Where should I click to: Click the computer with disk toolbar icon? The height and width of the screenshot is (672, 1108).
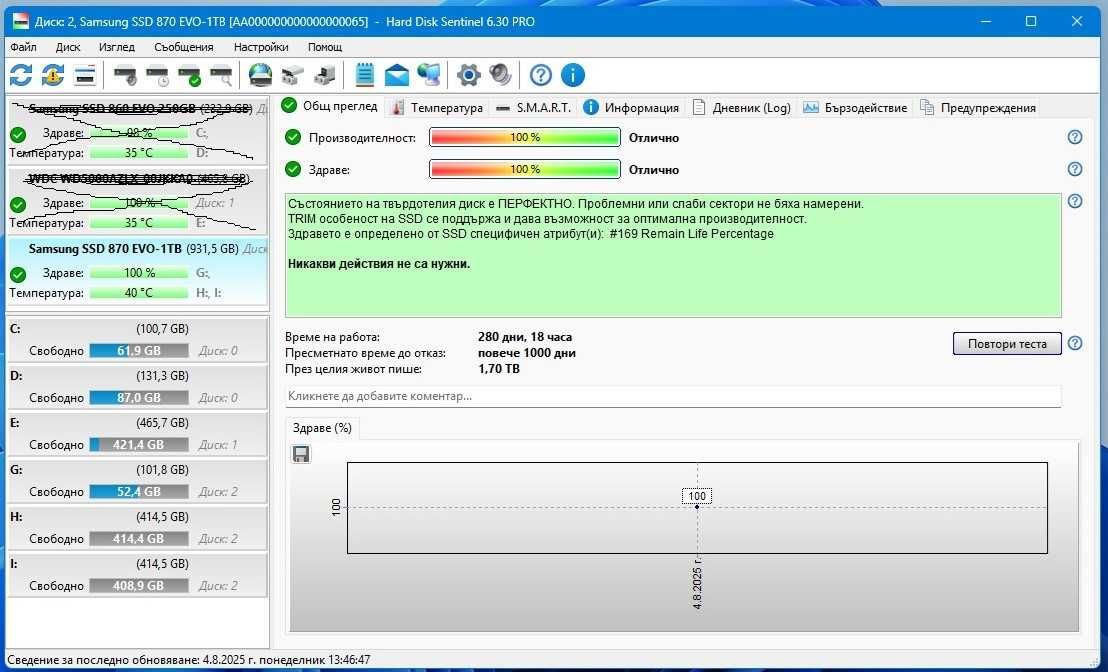pyautogui.click(x=324, y=75)
